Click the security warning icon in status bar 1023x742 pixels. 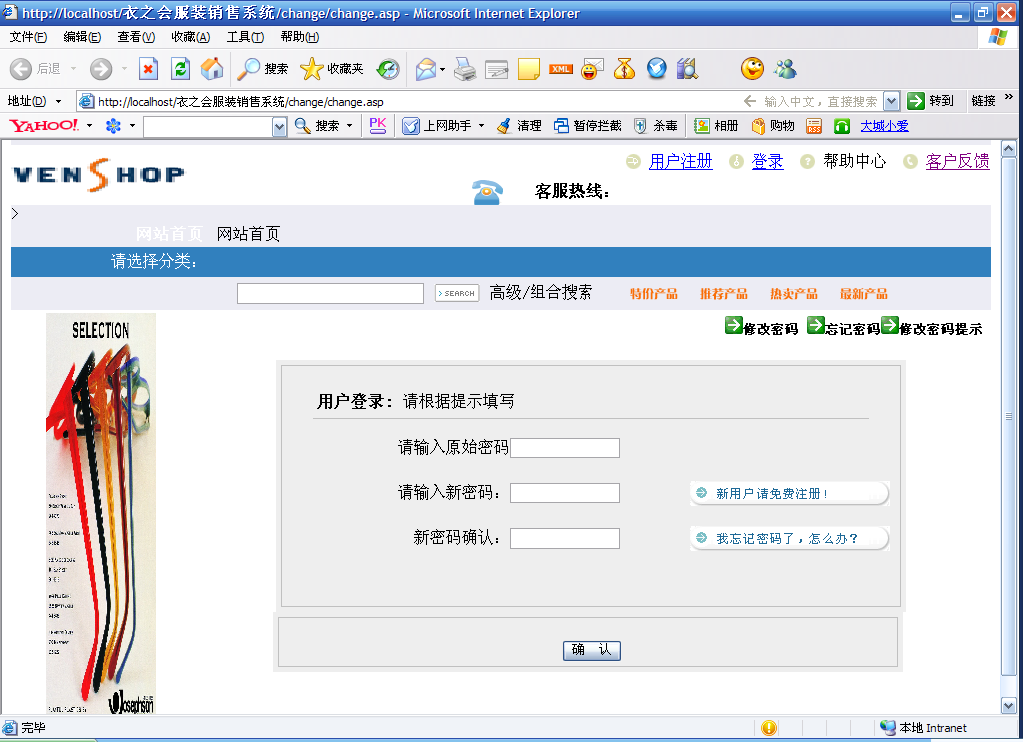click(769, 727)
